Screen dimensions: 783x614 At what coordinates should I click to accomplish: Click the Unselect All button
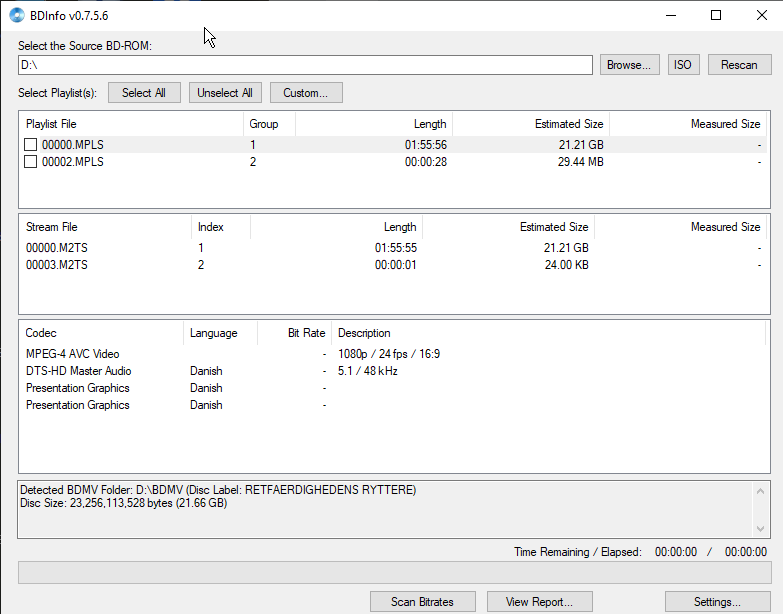pos(225,93)
